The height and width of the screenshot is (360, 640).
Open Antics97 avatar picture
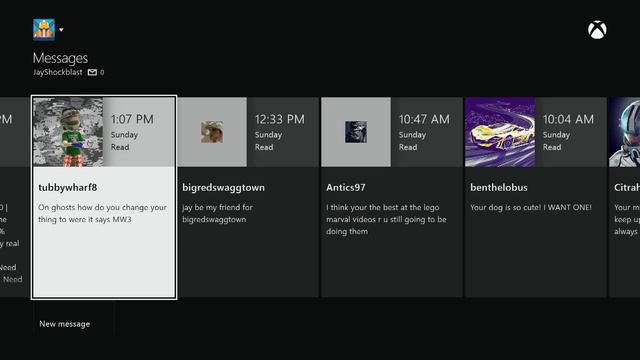[x=356, y=132]
